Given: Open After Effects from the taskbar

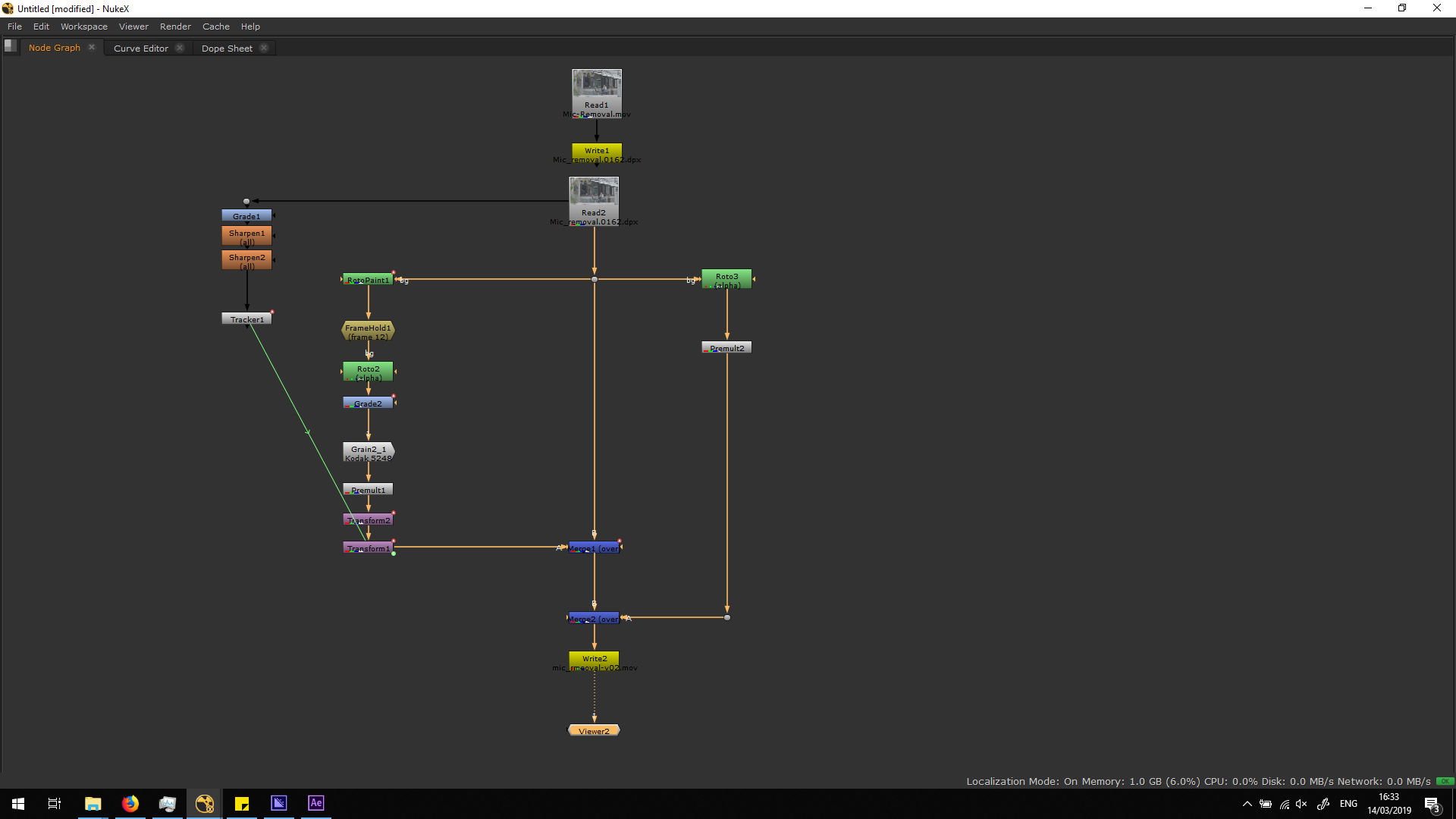Looking at the screenshot, I should tap(315, 803).
